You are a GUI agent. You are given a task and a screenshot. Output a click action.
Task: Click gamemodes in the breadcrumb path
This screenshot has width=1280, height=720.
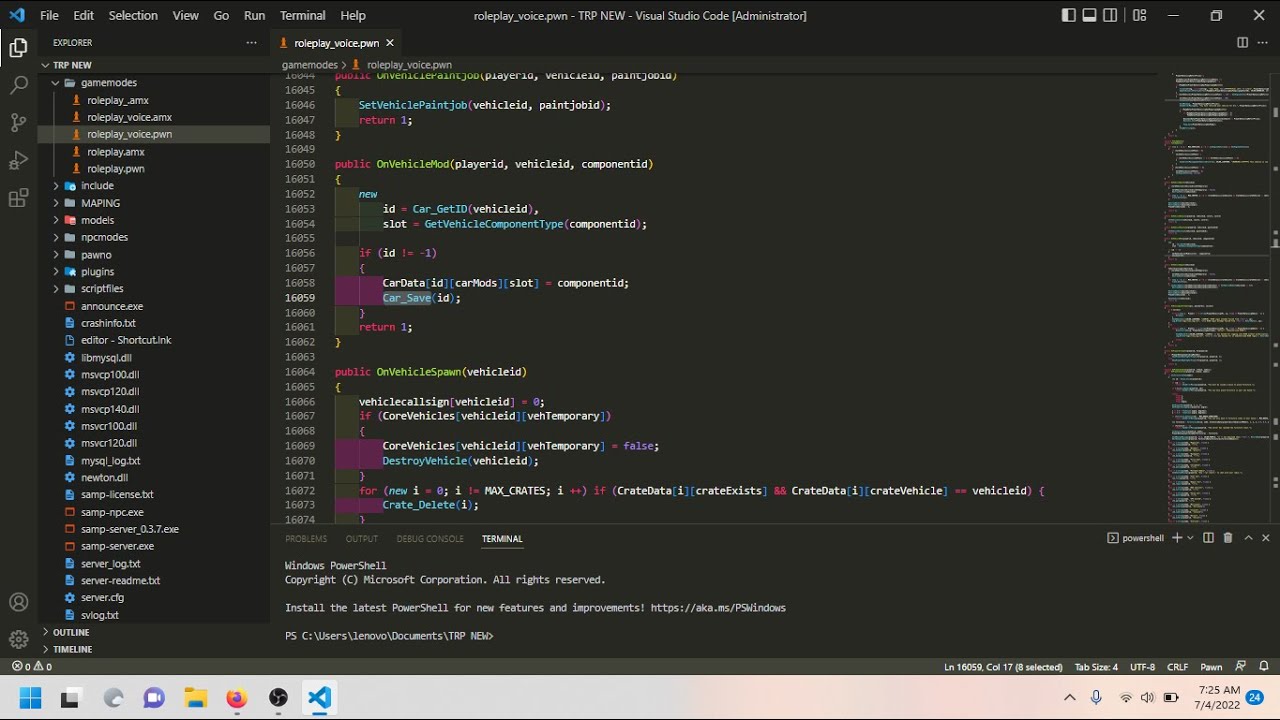coord(310,64)
